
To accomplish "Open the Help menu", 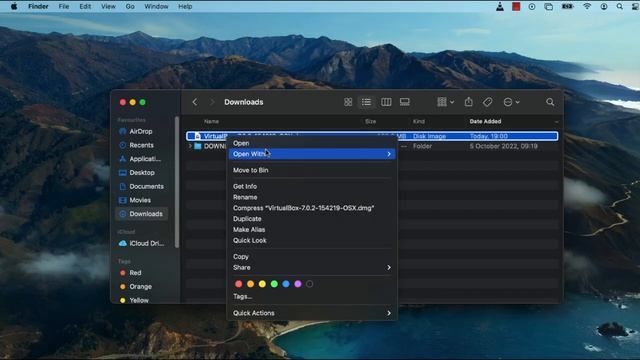I will point(185,7).
